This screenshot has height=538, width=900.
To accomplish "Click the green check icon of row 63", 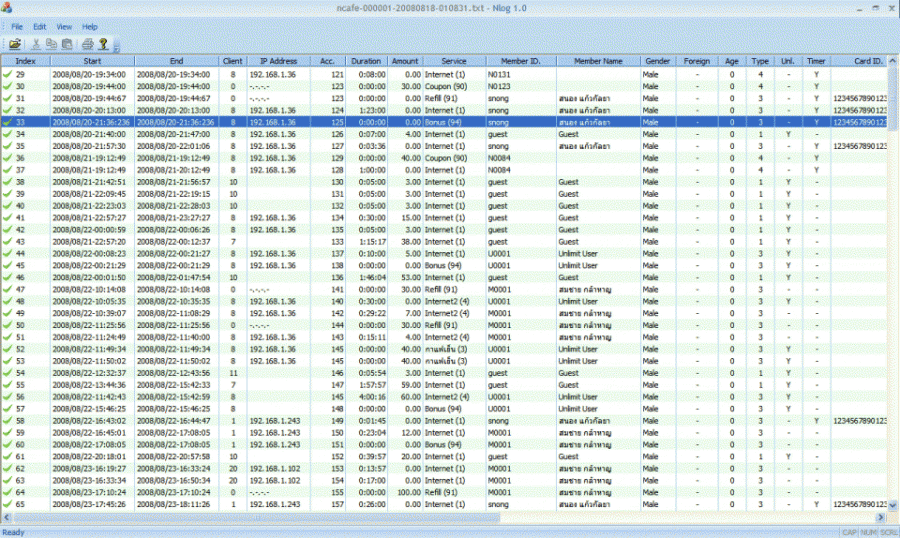I will [7, 480].
